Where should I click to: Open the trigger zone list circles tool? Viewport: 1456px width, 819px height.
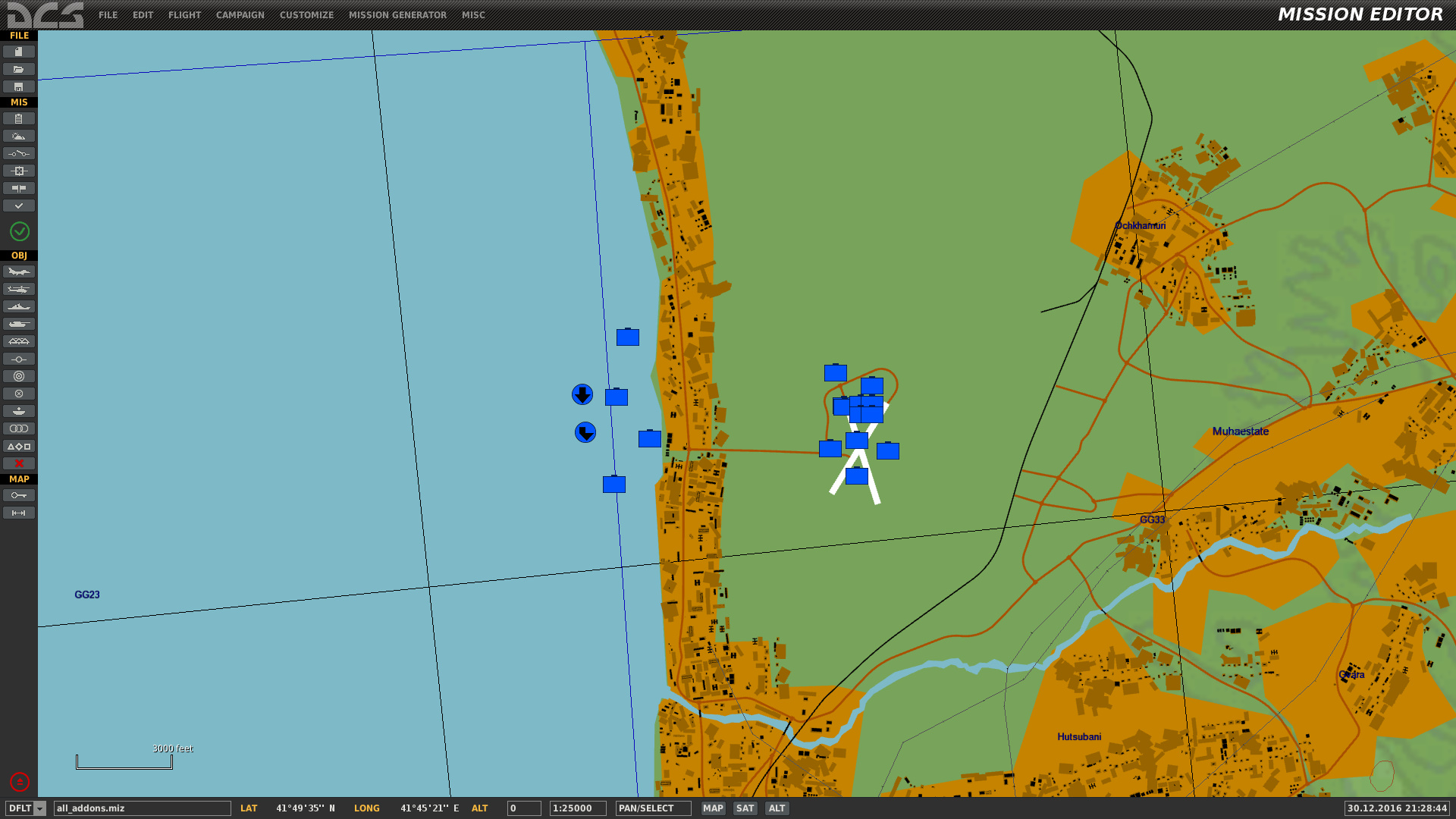coord(18,428)
